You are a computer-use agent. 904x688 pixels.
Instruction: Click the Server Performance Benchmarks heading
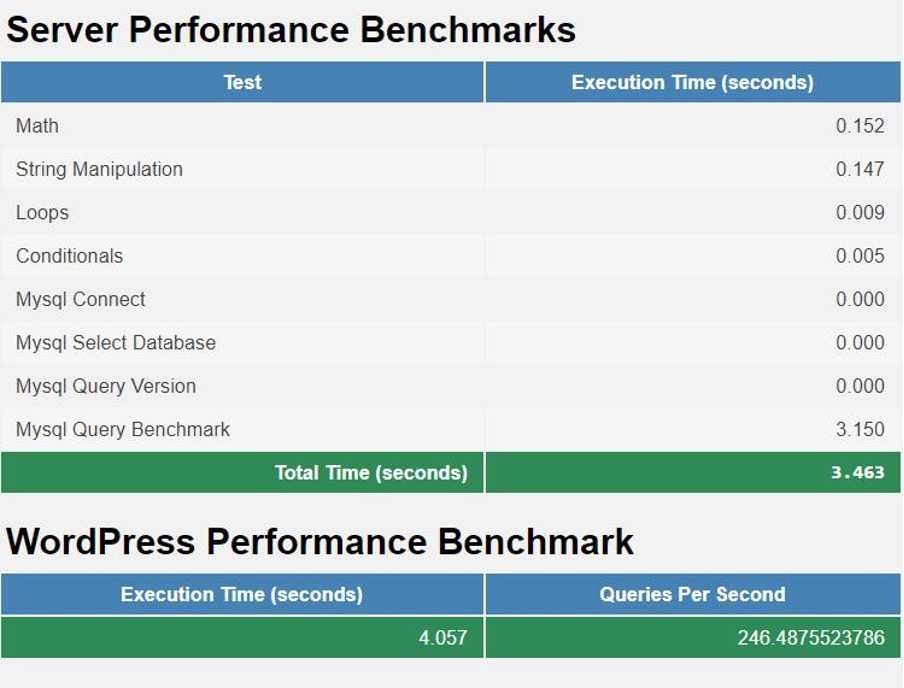tap(291, 30)
